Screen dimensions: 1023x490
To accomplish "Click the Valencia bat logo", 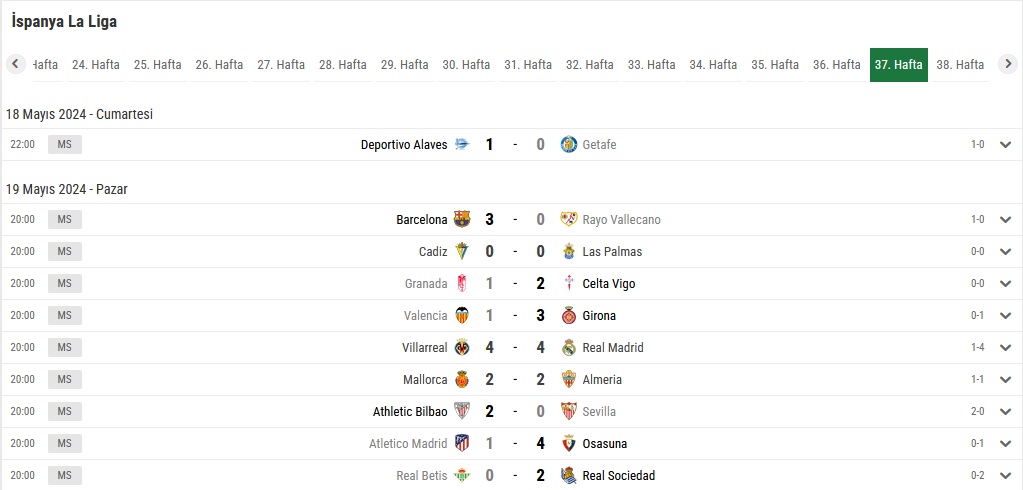I will click(x=462, y=316).
